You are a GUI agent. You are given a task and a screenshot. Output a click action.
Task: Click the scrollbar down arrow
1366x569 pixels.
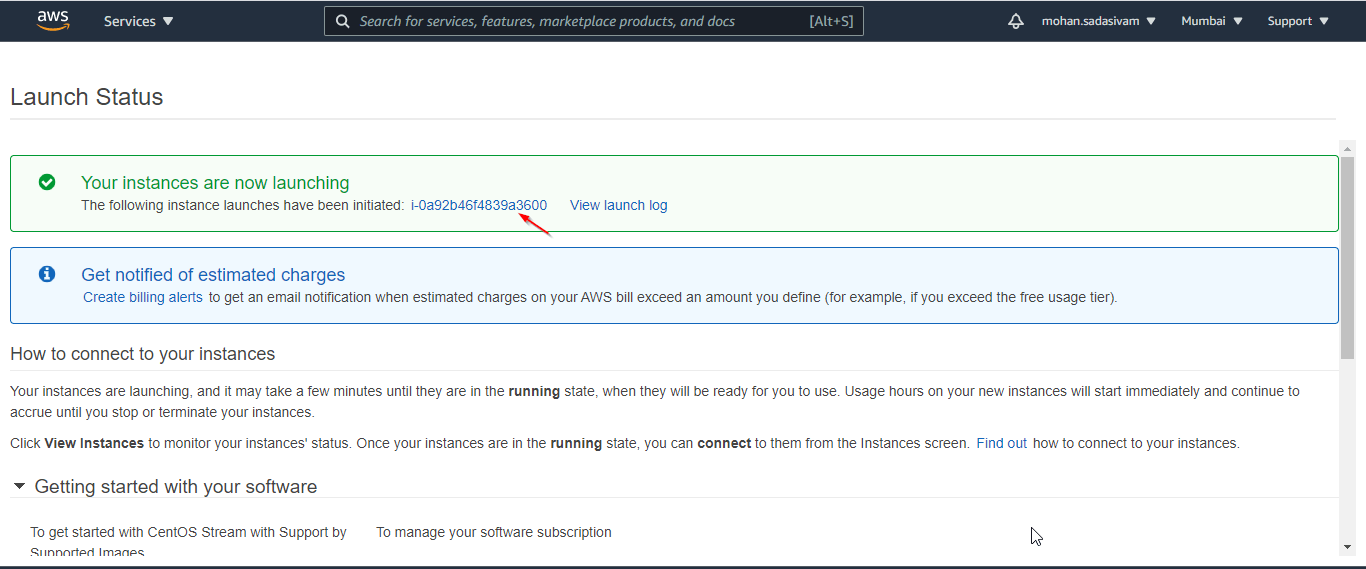[1347, 547]
